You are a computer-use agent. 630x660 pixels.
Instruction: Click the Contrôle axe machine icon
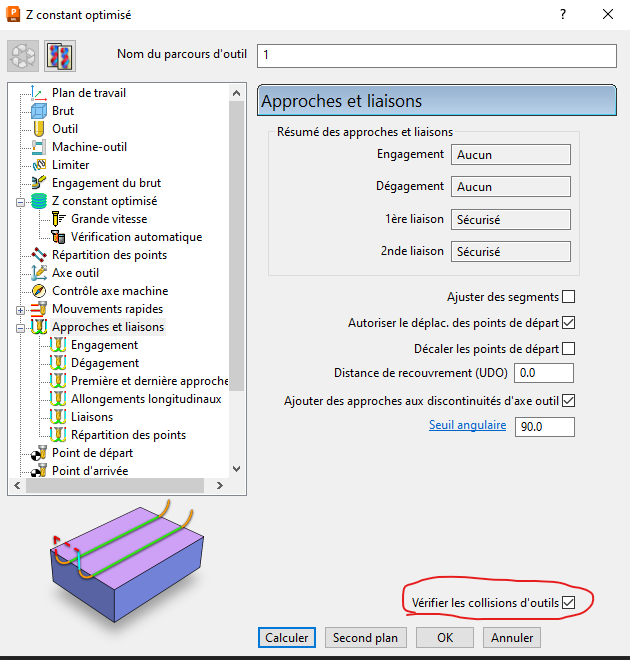pos(39,291)
